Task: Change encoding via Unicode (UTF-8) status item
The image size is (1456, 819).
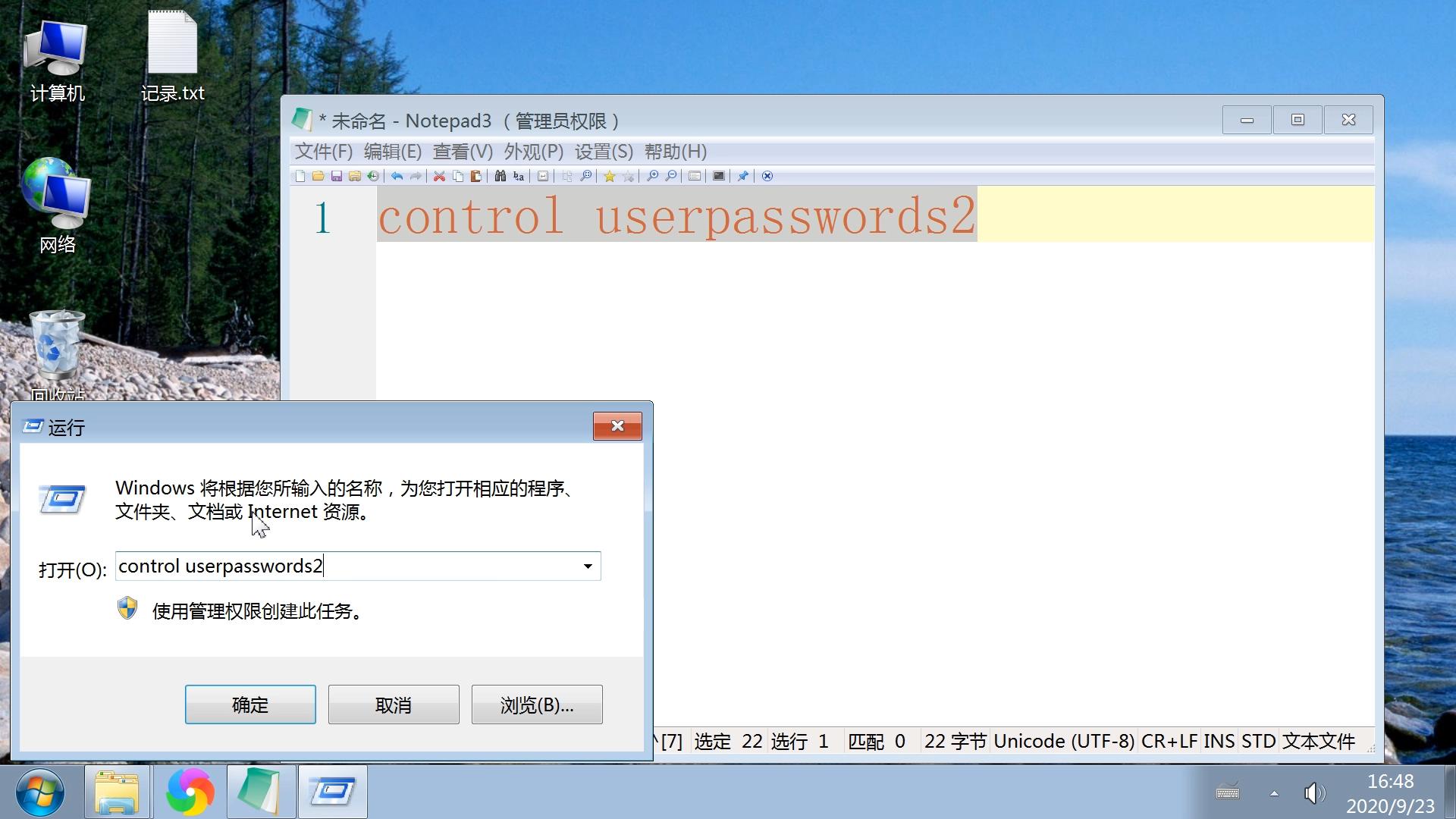Action: coord(1065,741)
